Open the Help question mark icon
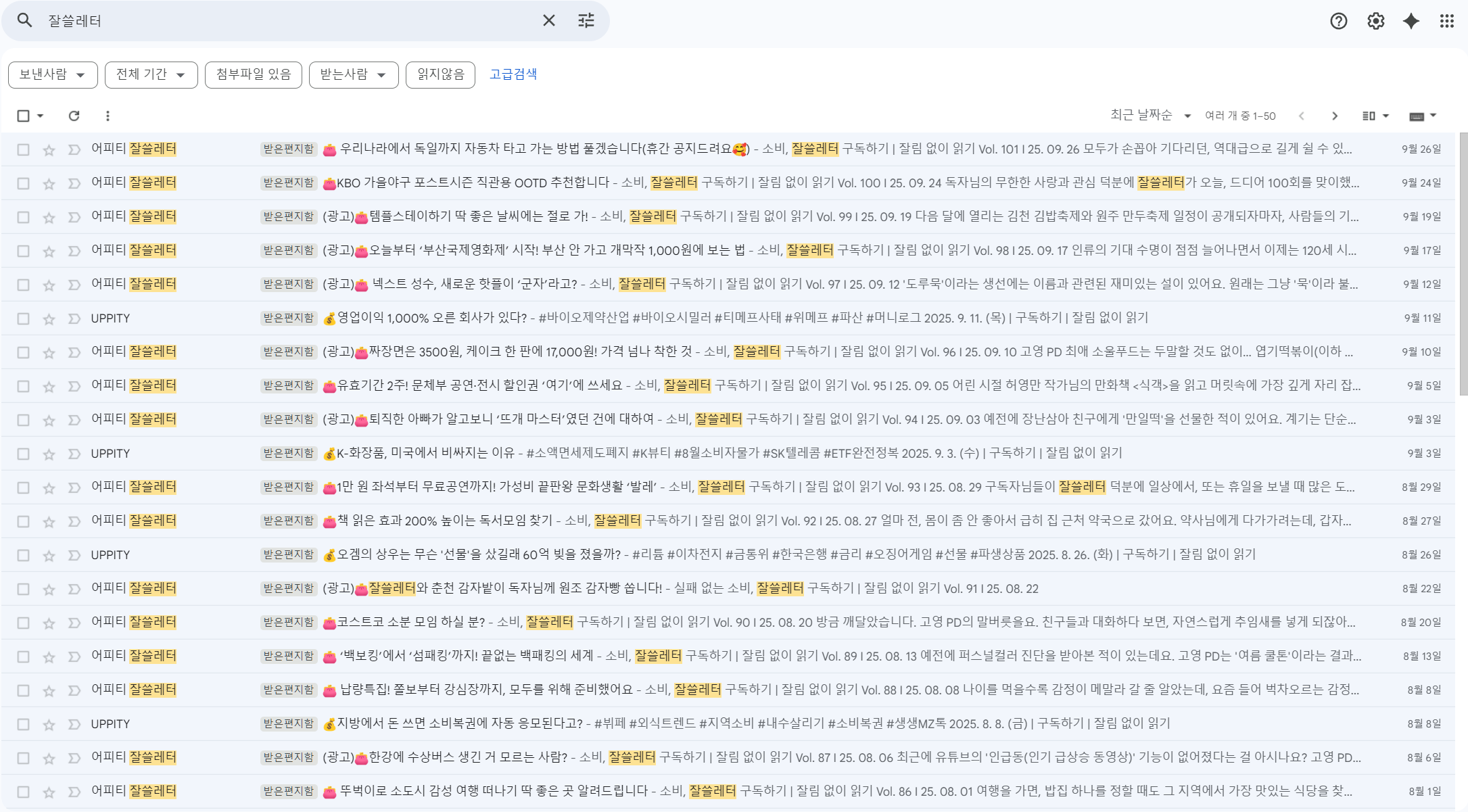 tap(1338, 21)
